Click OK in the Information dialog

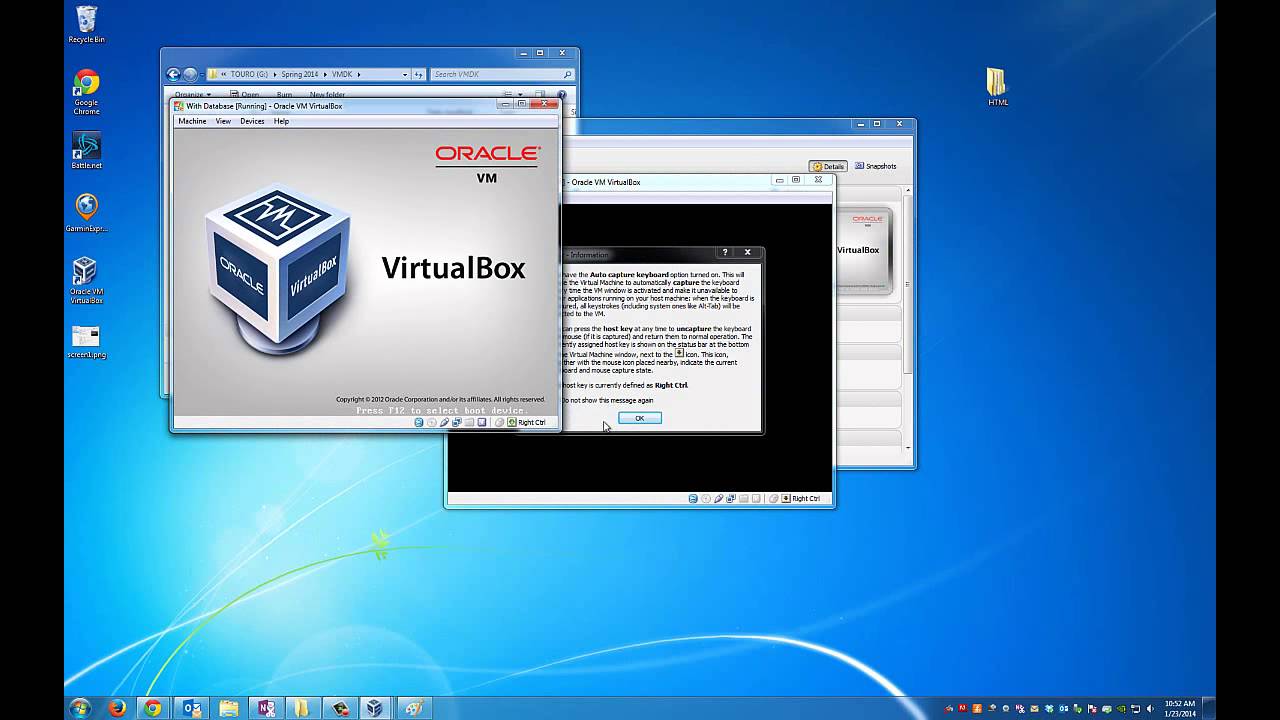(x=640, y=418)
